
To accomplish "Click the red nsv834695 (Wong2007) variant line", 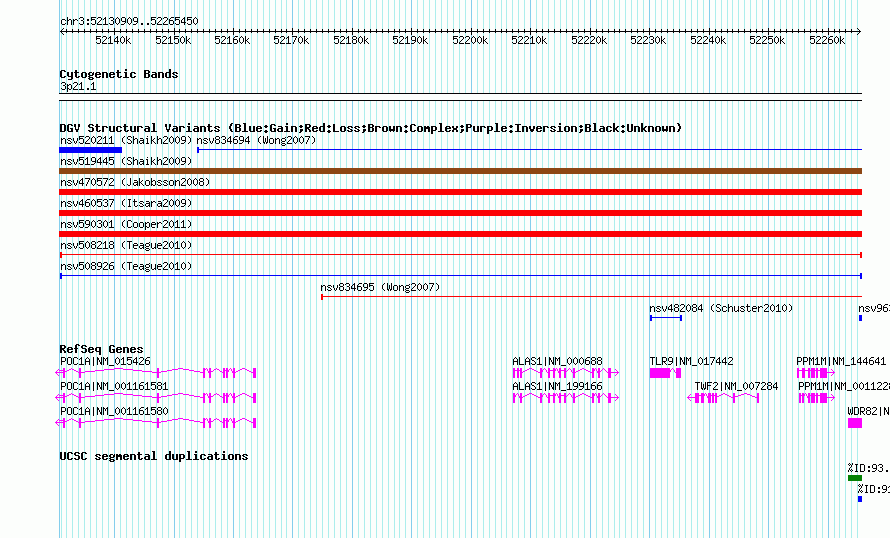I will click(x=591, y=297).
